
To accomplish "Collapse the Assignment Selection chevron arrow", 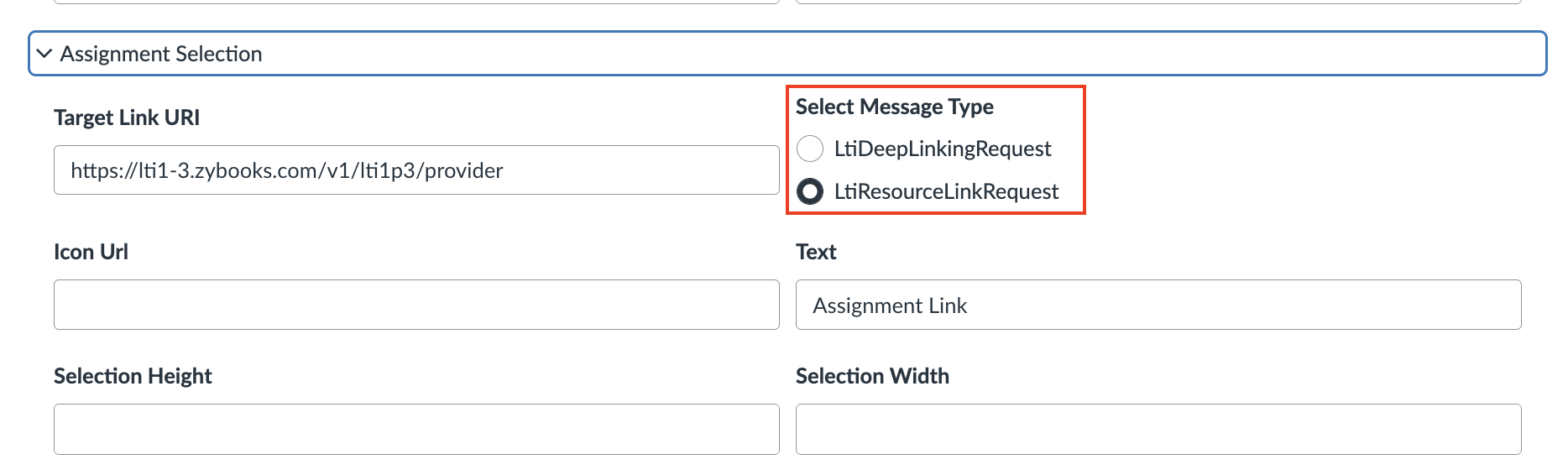I will point(44,54).
